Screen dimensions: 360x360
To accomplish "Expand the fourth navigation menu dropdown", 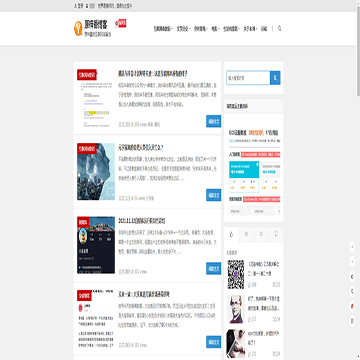I will (x=215, y=29).
